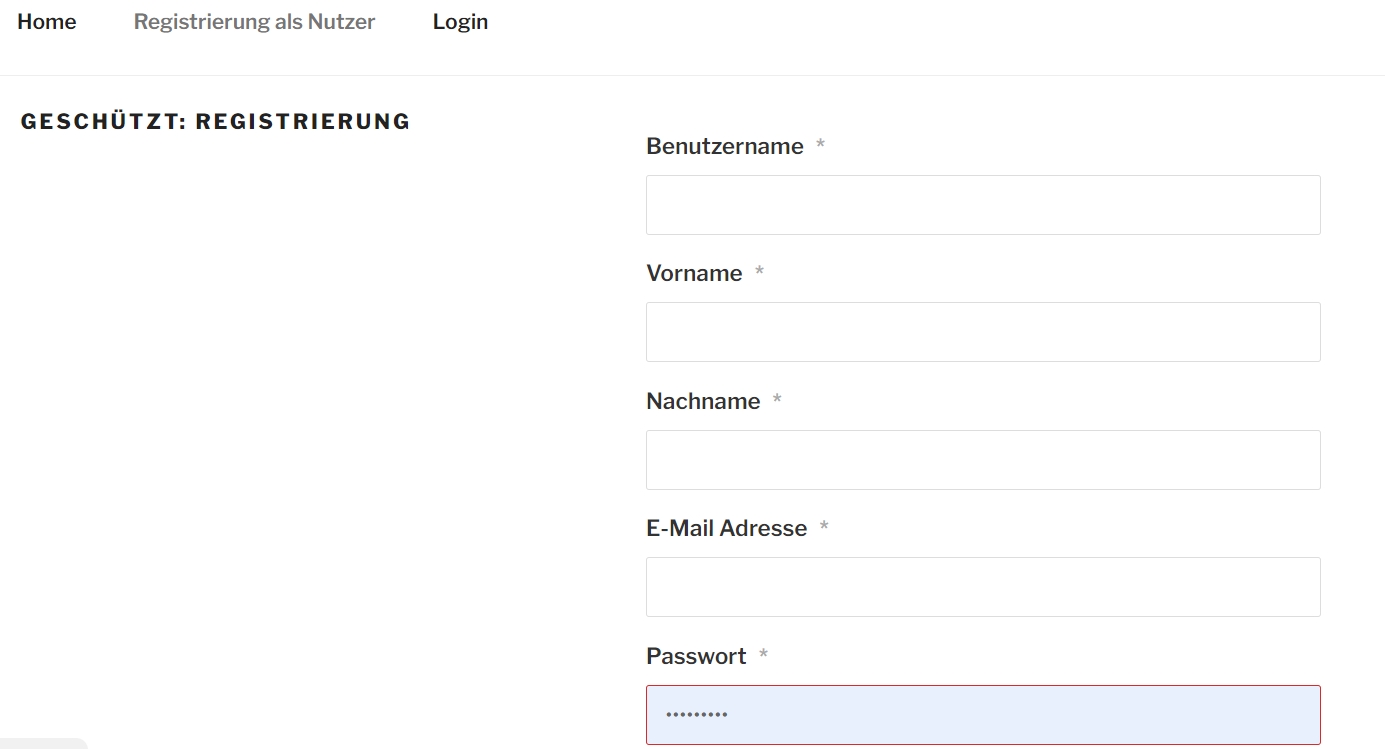Click the required asterisk next to Vorname

point(759,273)
